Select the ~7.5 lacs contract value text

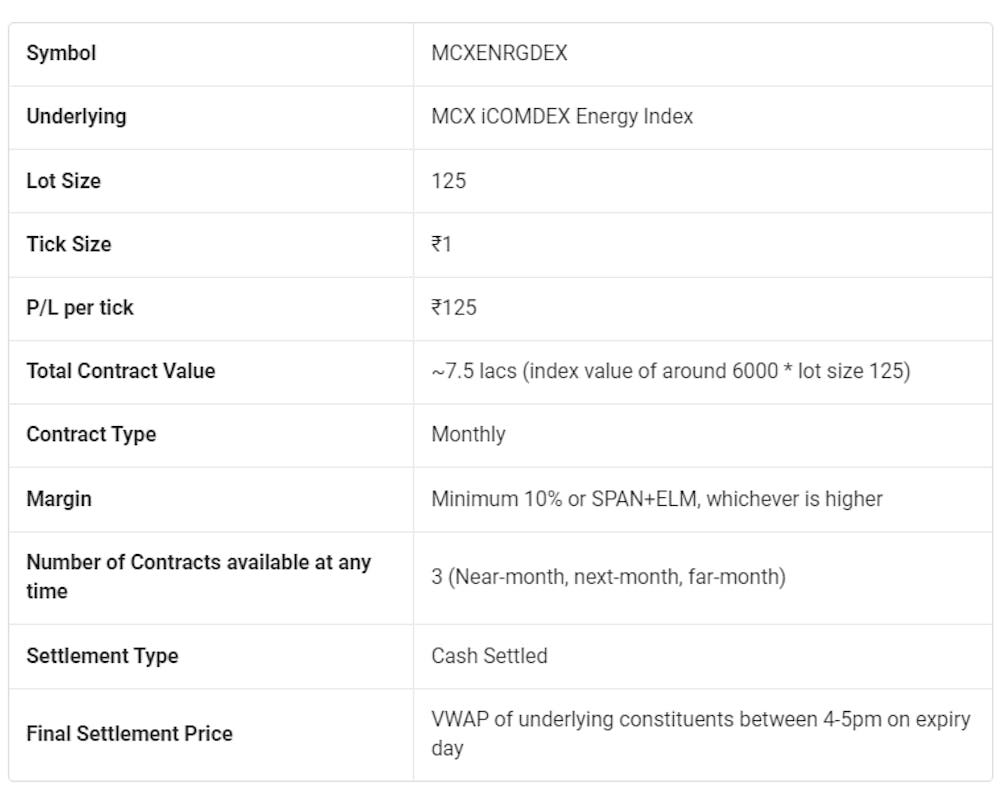click(671, 371)
